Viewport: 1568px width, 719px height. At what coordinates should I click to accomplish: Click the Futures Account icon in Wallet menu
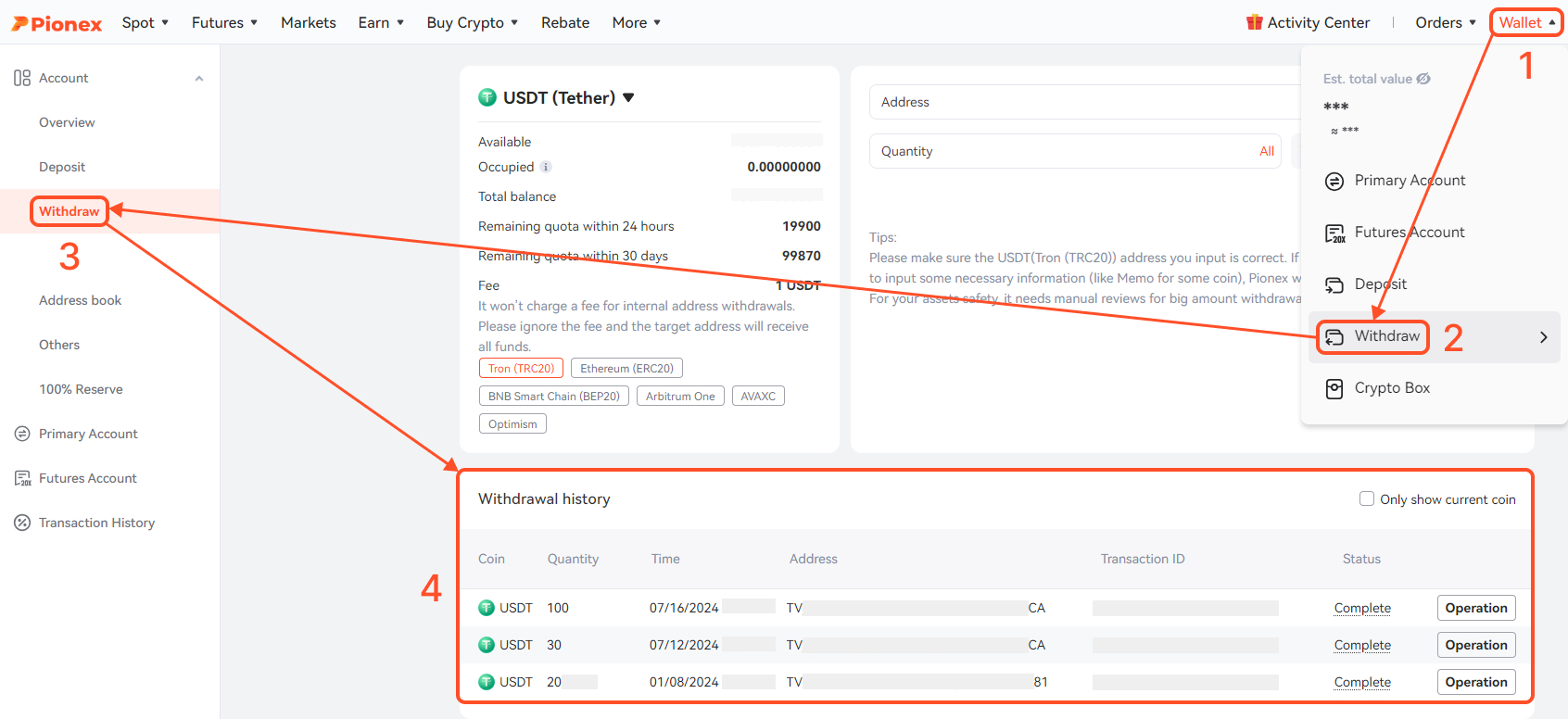click(x=1334, y=233)
